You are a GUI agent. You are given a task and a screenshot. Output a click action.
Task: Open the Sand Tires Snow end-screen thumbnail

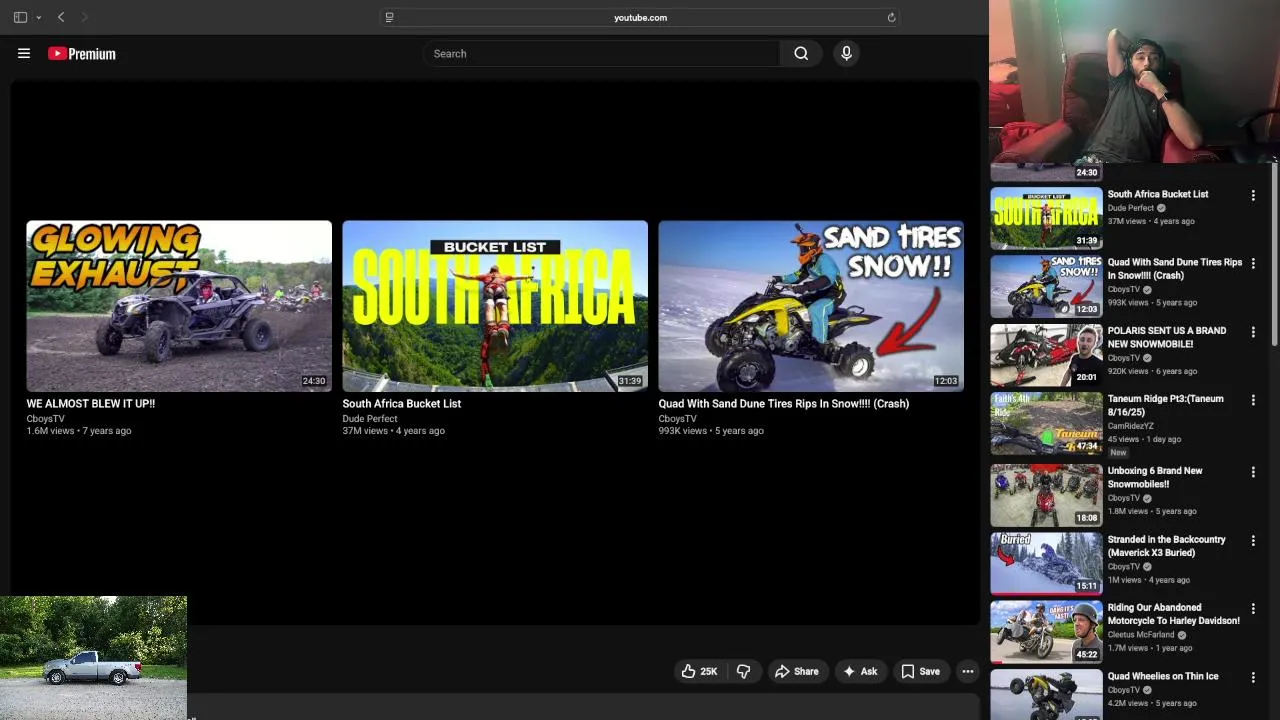tap(811, 306)
